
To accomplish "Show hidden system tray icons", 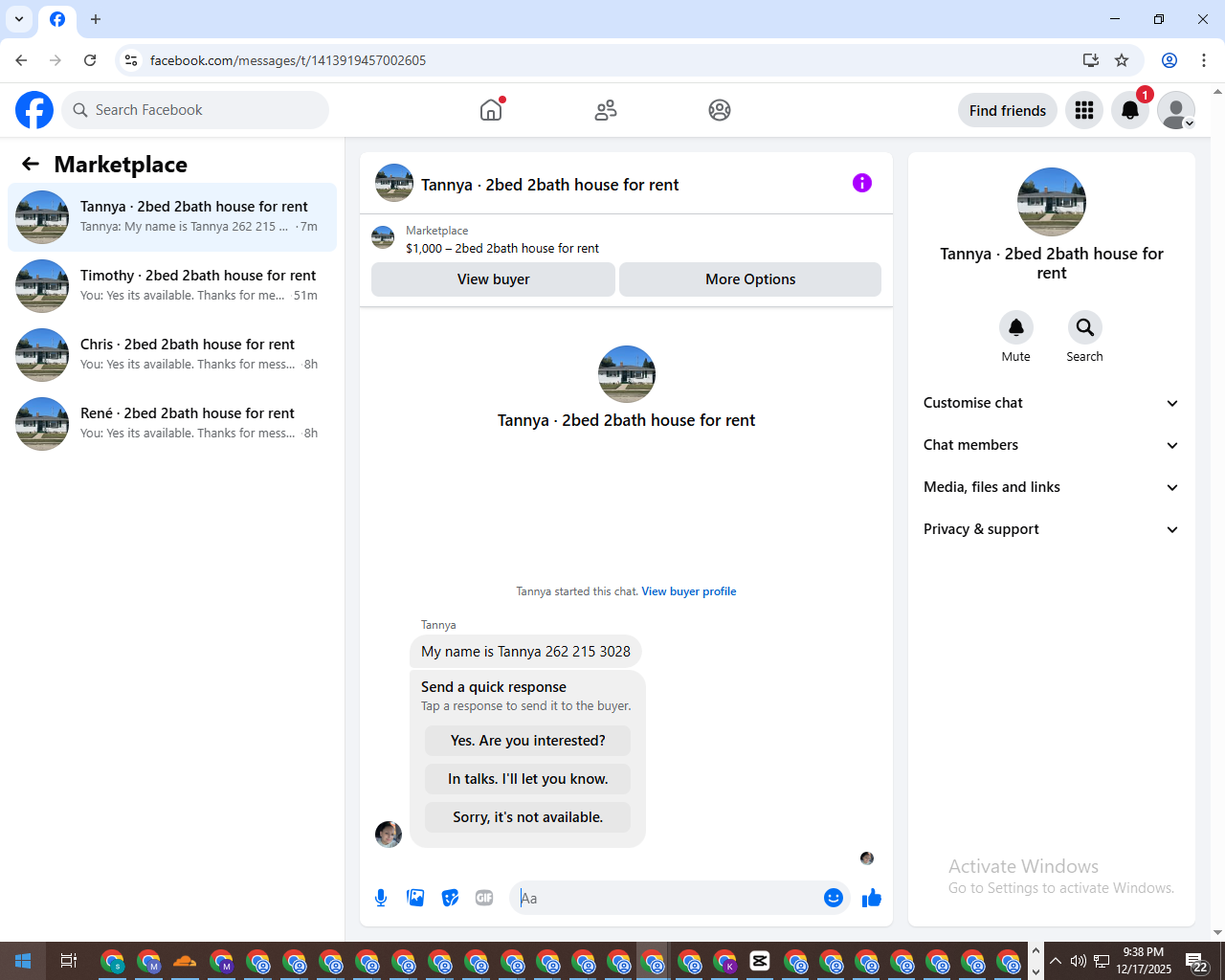I will click(1056, 961).
